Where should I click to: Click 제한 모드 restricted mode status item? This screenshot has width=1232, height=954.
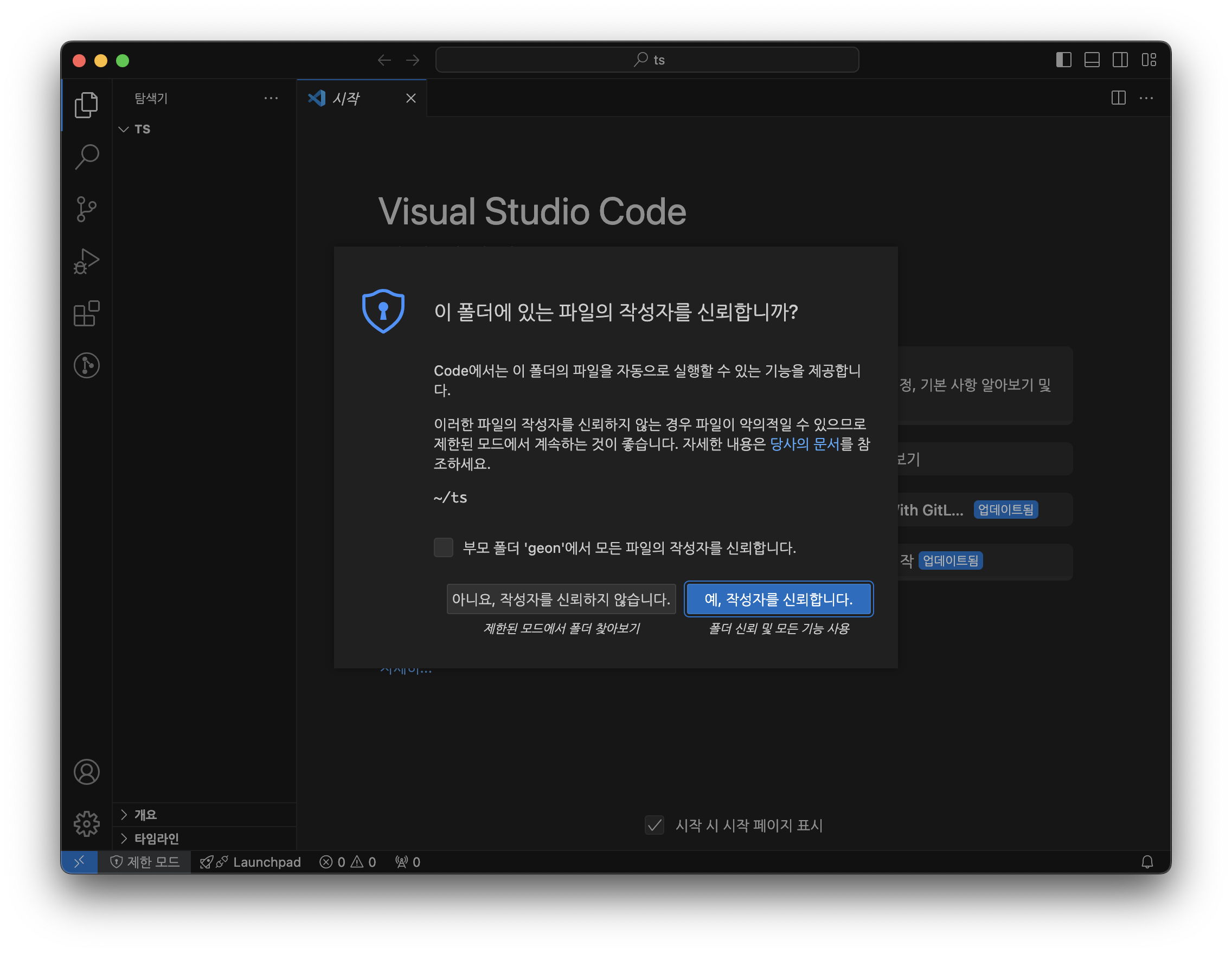(144, 862)
